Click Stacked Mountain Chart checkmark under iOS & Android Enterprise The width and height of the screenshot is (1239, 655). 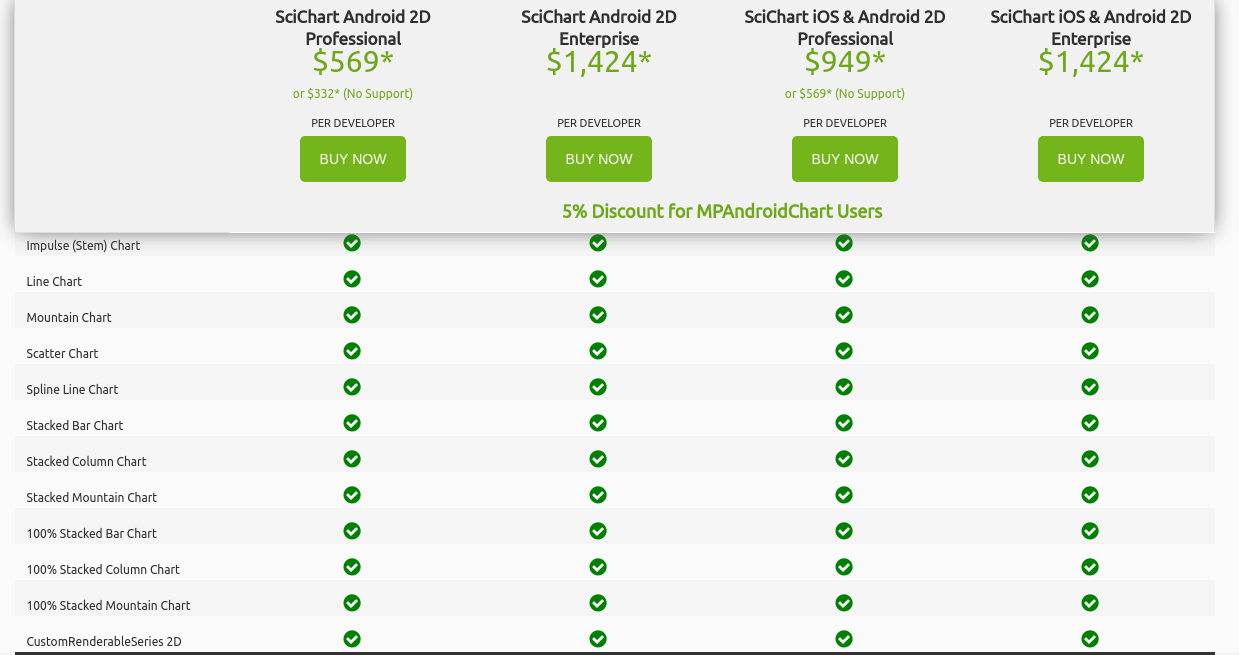pyautogui.click(x=1090, y=495)
